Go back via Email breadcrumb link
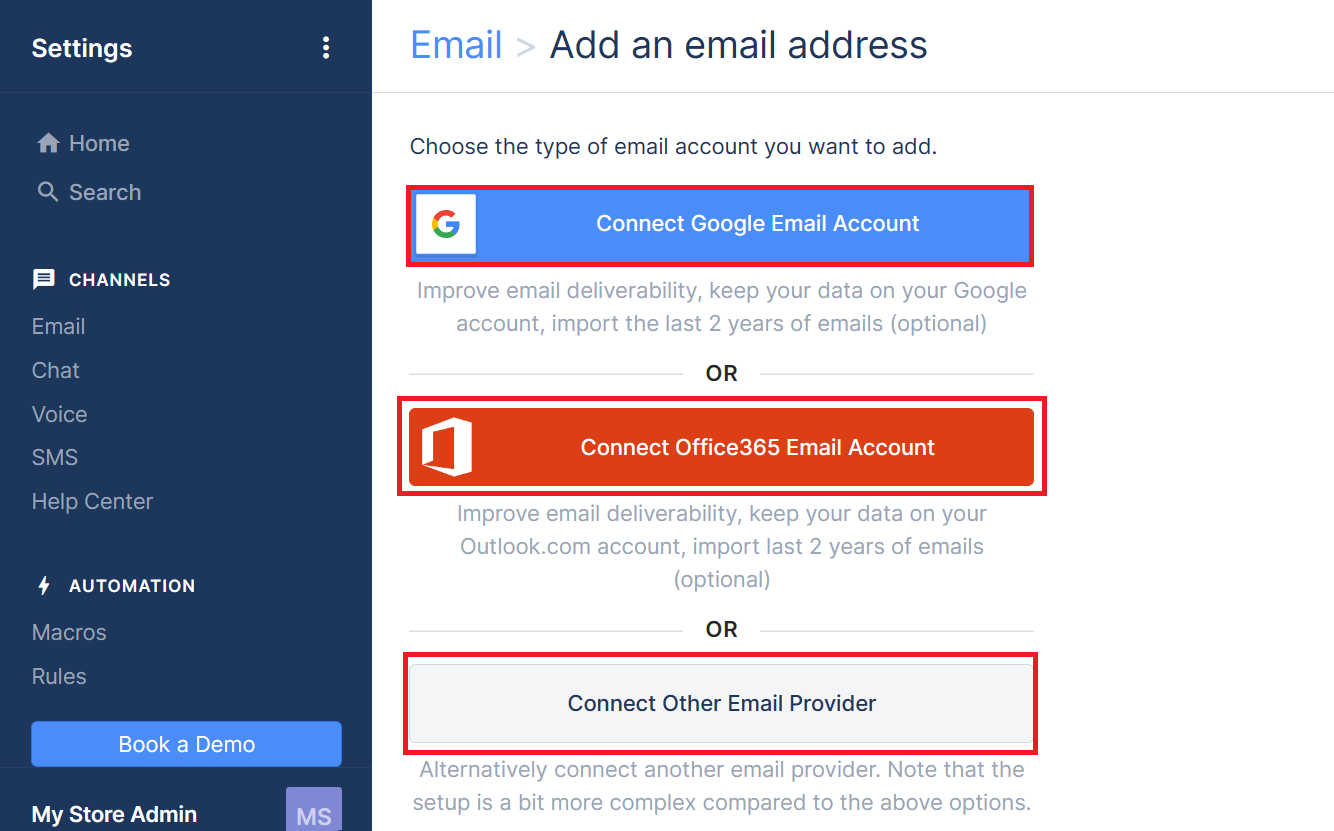 456,45
